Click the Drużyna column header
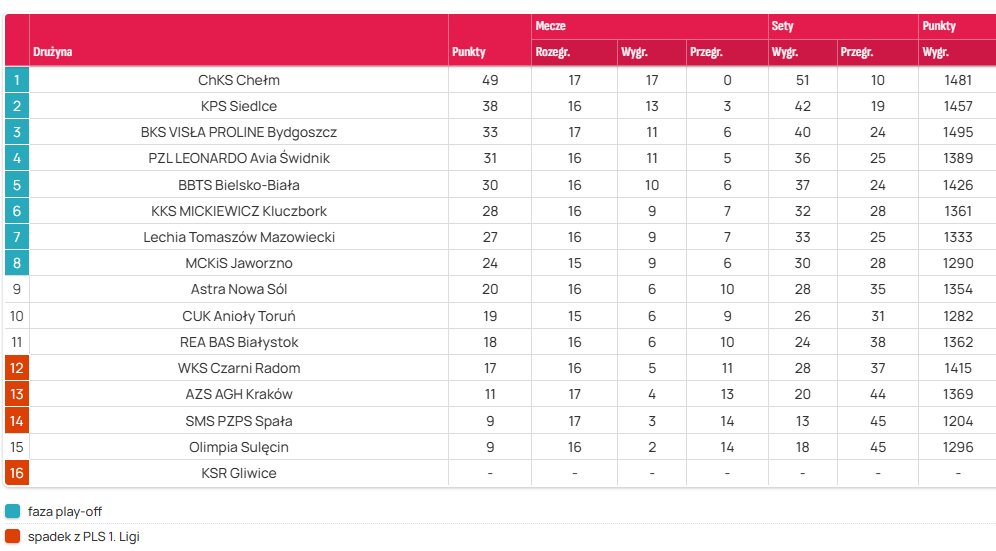Screen dimensions: 996x551 53,52
